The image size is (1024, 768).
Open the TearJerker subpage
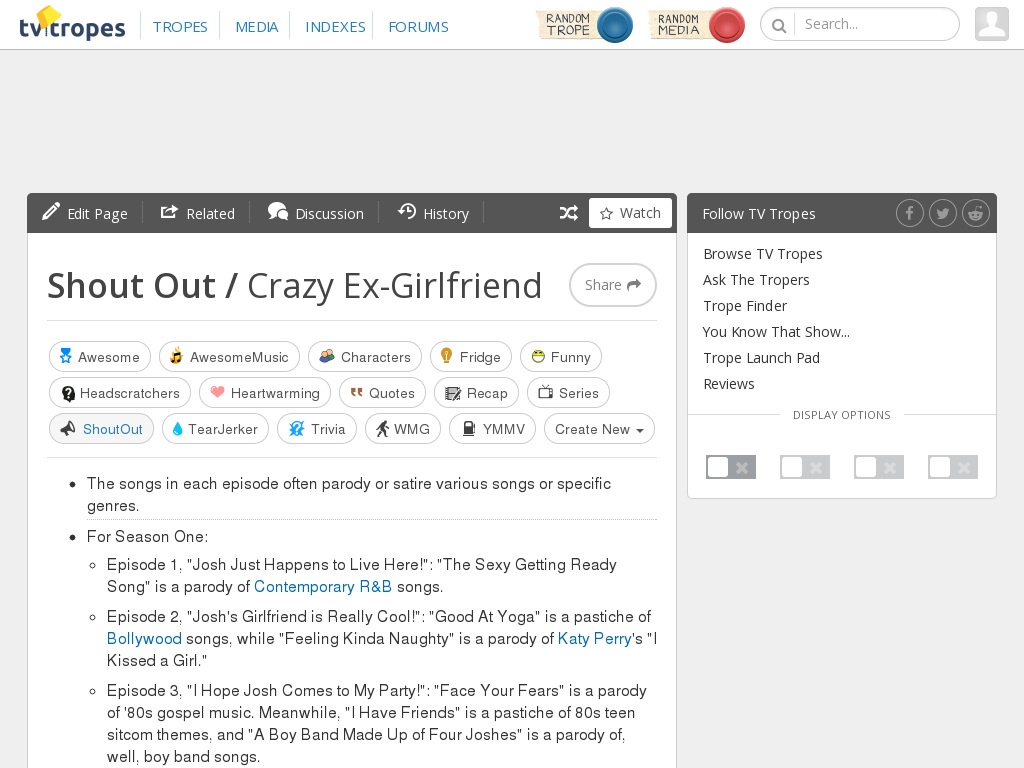pos(216,428)
